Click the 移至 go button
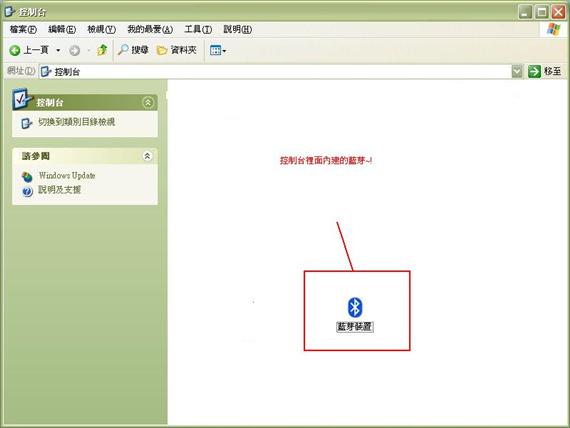This screenshot has height=428, width=570. (x=545, y=71)
